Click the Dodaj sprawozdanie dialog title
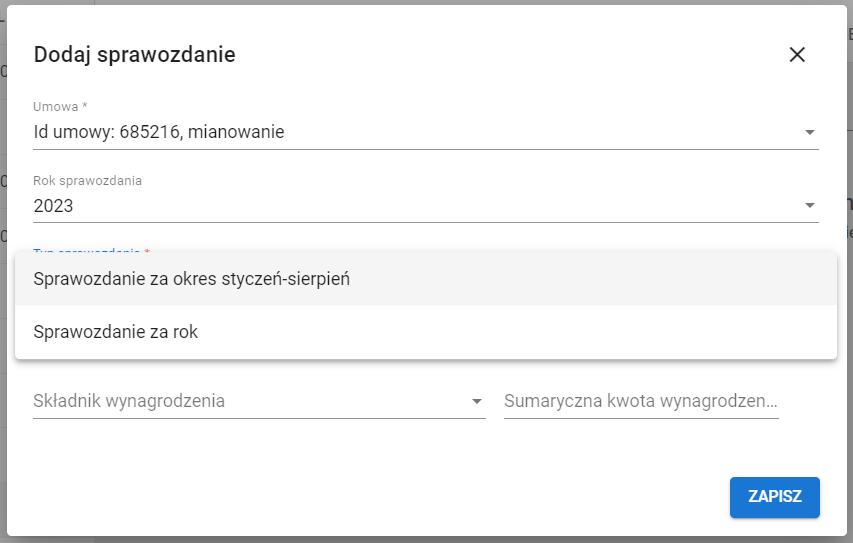 (135, 55)
